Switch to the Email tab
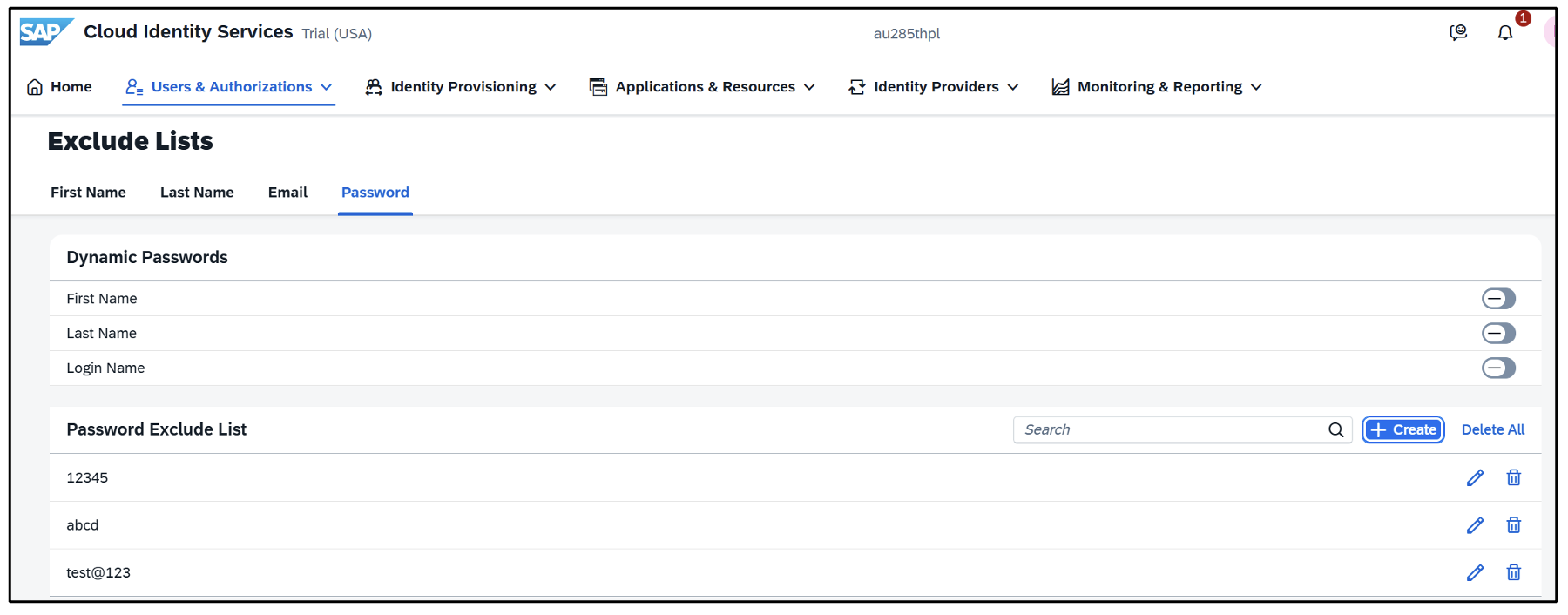 [x=287, y=193]
